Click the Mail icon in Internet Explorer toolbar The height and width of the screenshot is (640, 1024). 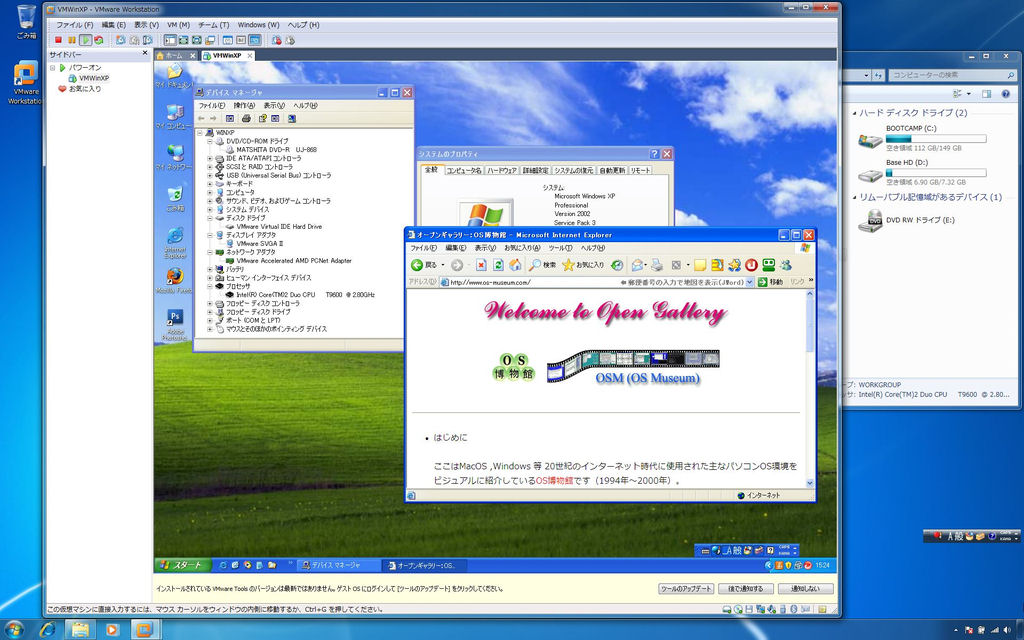point(638,264)
